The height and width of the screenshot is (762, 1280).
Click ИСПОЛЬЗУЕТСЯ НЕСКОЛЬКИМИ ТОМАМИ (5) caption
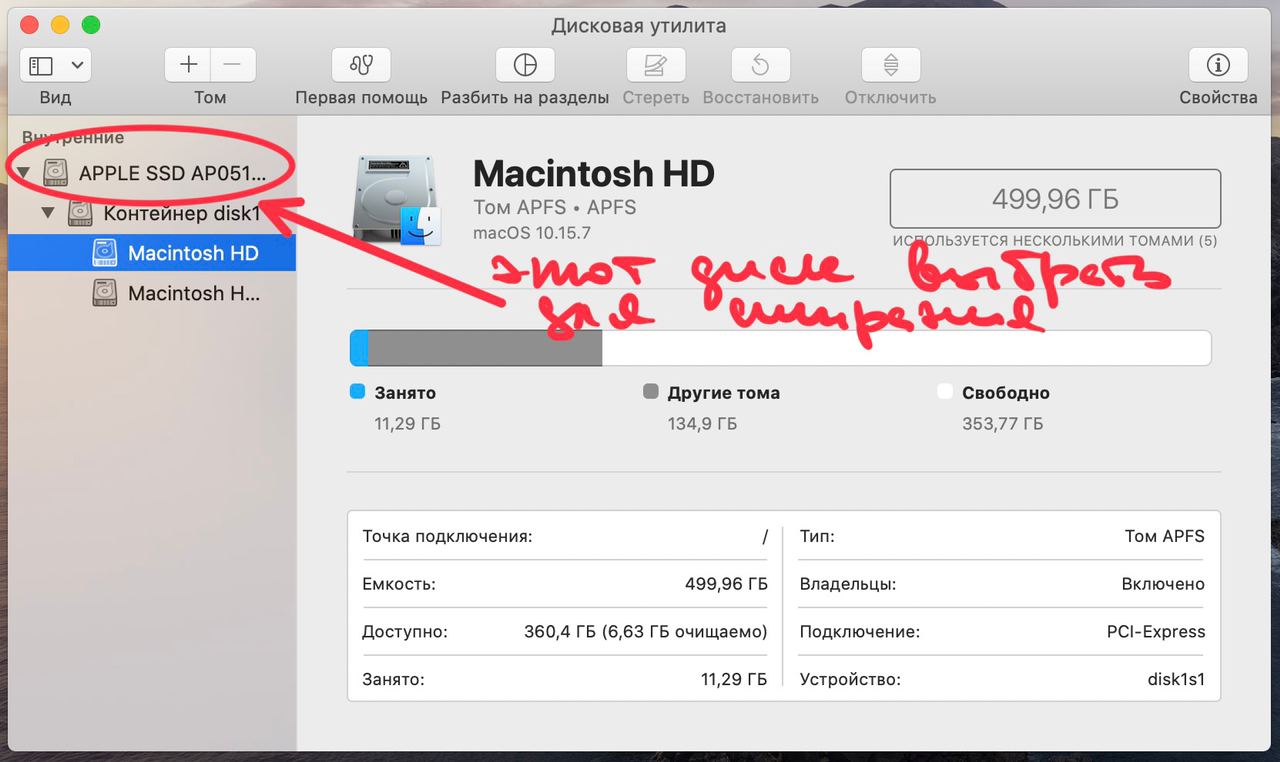click(x=1055, y=241)
